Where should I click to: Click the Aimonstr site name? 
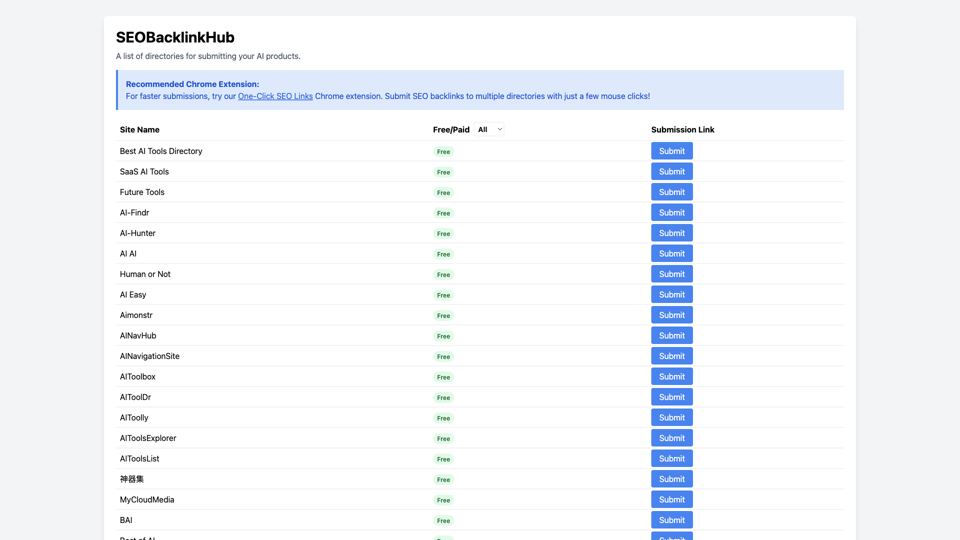136,315
